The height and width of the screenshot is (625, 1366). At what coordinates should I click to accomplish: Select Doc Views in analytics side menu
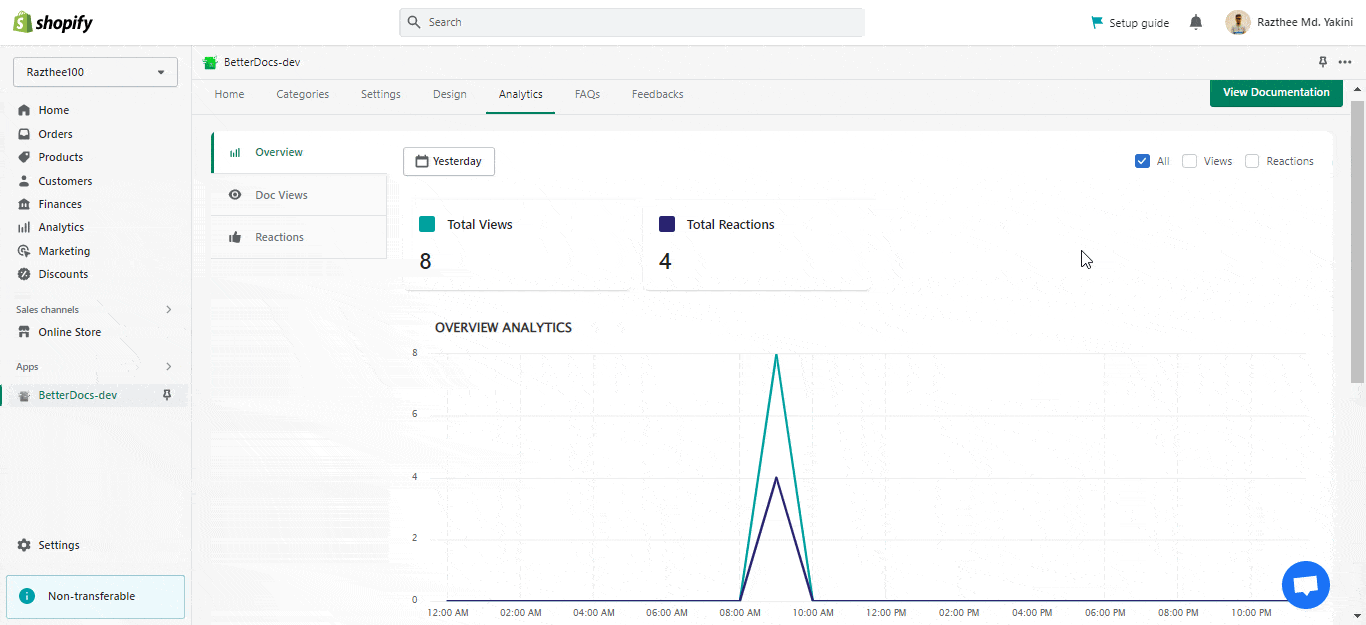299,195
